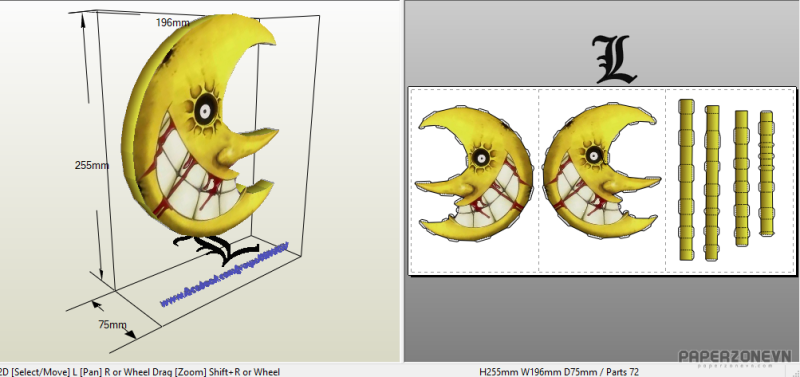The width and height of the screenshot is (800, 377).
Task: Click the PAPERZONEVN watermark logo
Action: 735,357
